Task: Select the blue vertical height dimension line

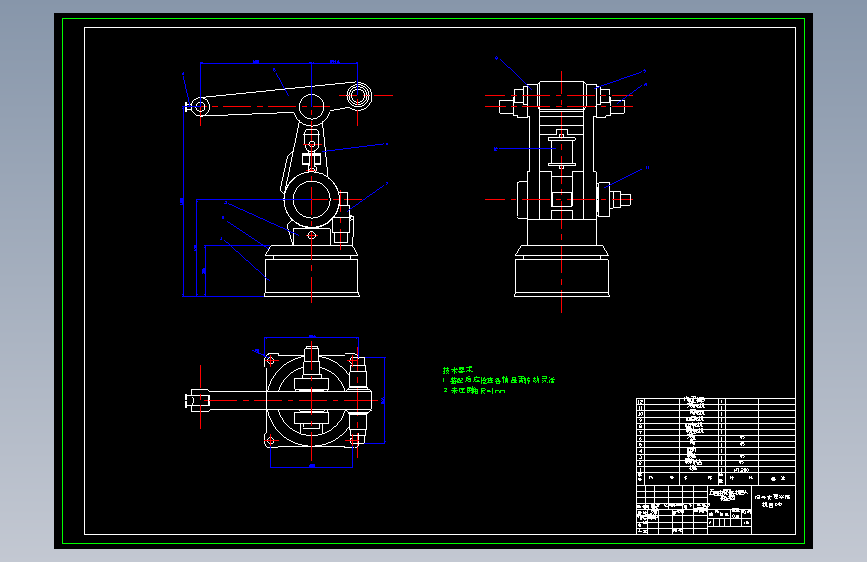Action: [183, 199]
